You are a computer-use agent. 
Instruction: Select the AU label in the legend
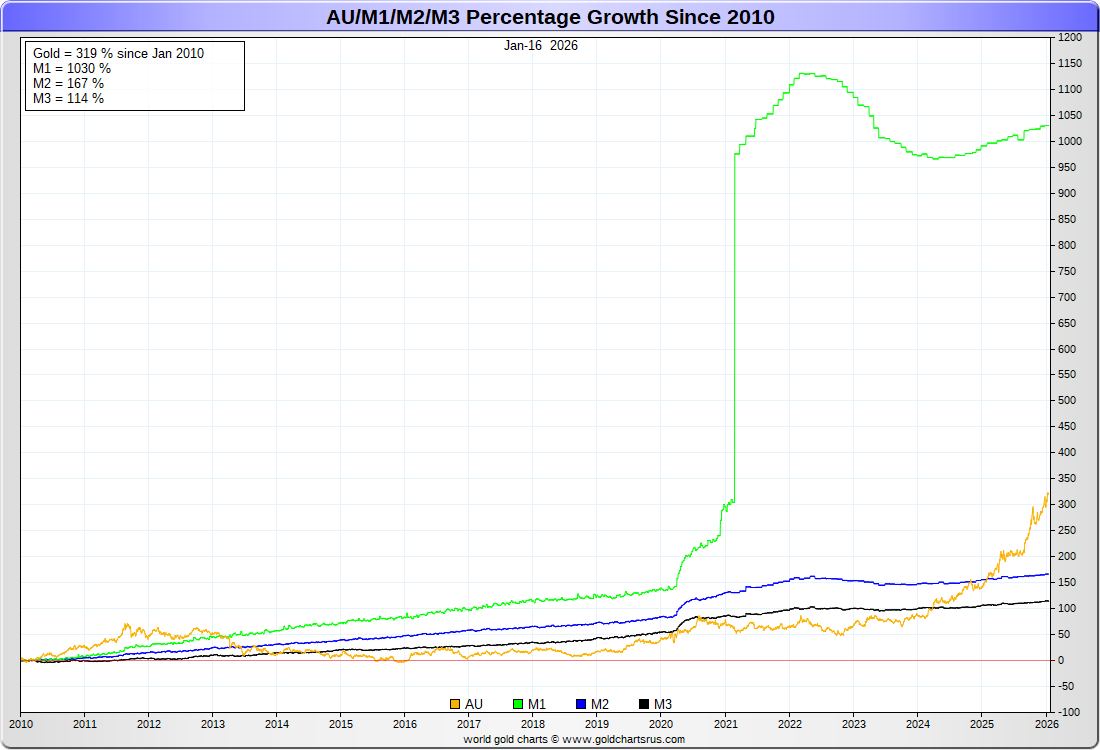point(474,705)
